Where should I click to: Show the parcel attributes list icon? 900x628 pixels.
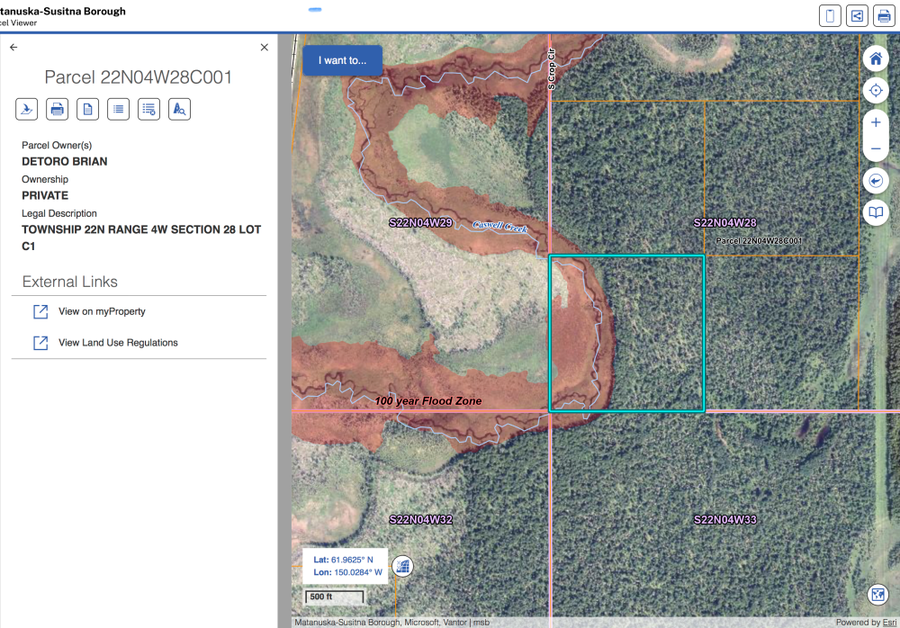click(118, 109)
